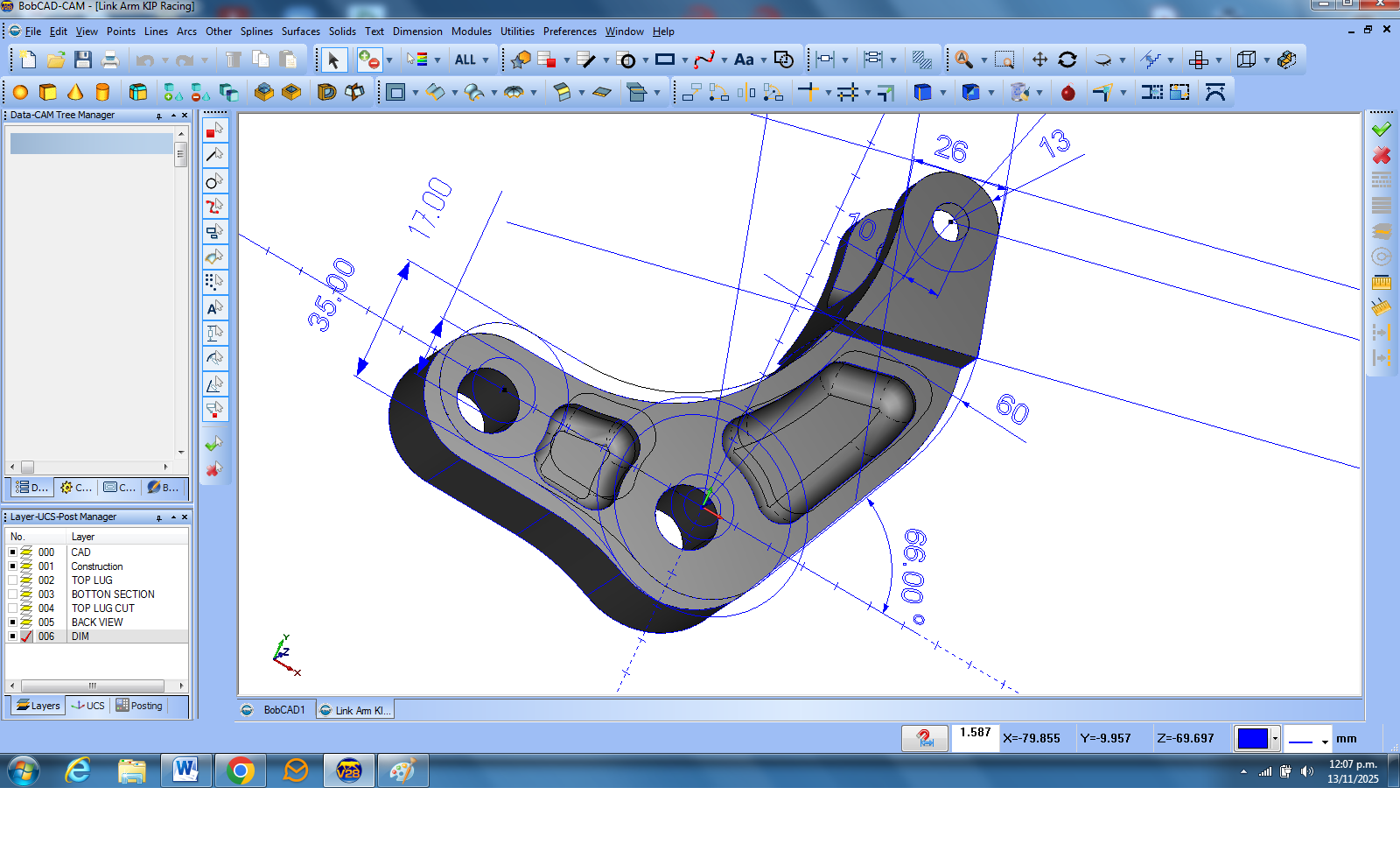The image size is (1400, 858).
Task: Click the text Aa tool
Action: click(744, 60)
